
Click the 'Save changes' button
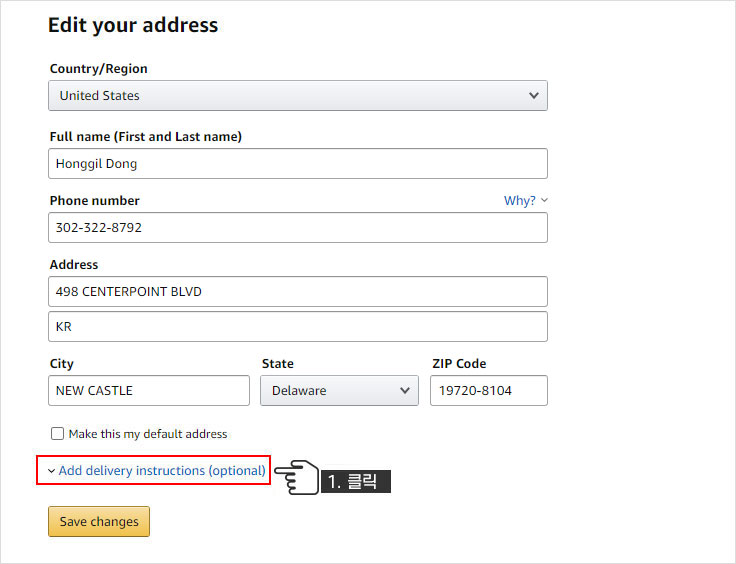click(99, 521)
